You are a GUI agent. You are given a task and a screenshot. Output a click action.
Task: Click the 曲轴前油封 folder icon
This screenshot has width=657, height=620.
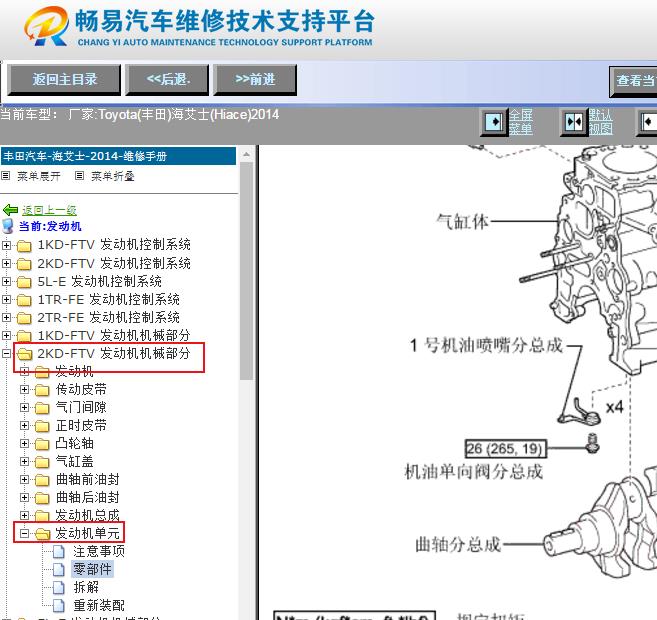coord(42,480)
